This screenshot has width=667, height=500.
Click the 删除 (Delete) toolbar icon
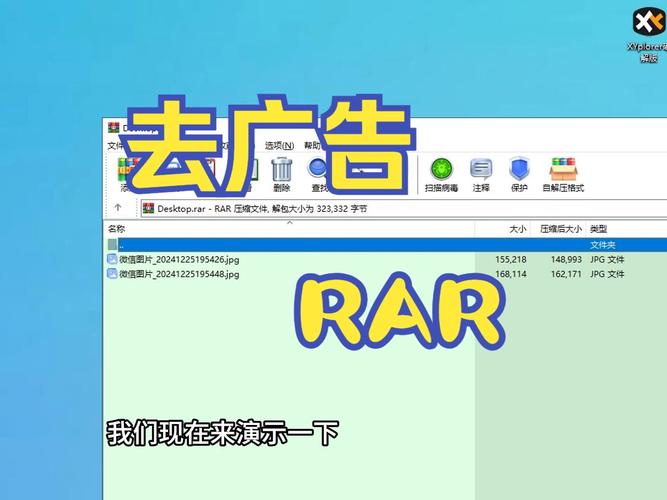tap(282, 172)
